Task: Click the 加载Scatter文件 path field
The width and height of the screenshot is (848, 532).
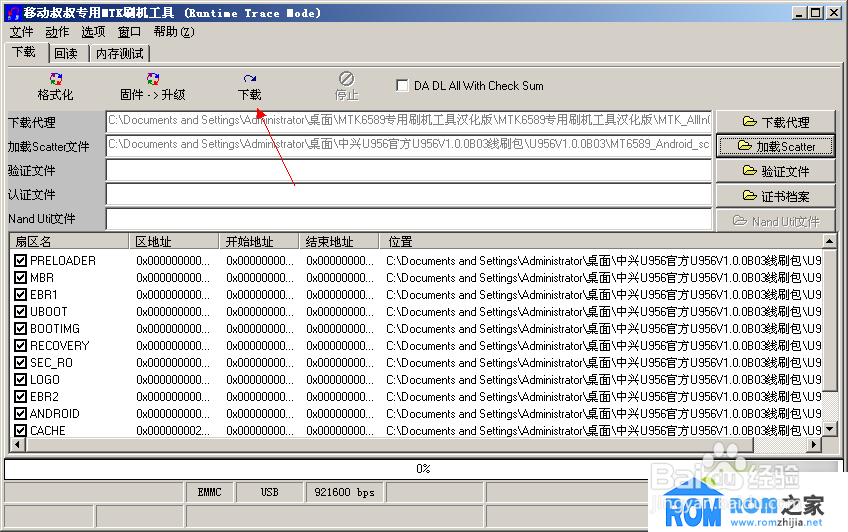Action: [x=409, y=145]
